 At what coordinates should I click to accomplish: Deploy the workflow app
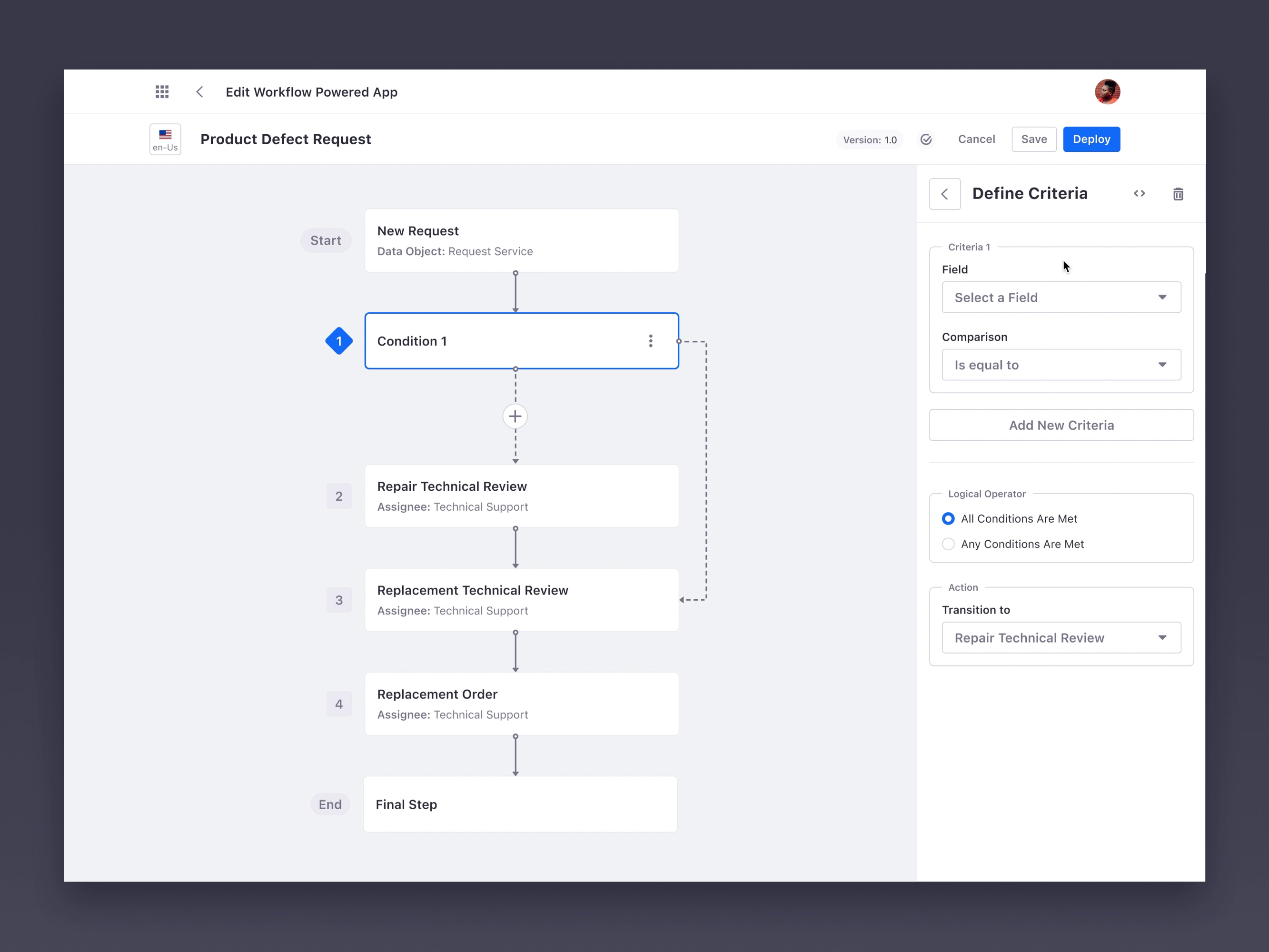pyautogui.click(x=1091, y=139)
